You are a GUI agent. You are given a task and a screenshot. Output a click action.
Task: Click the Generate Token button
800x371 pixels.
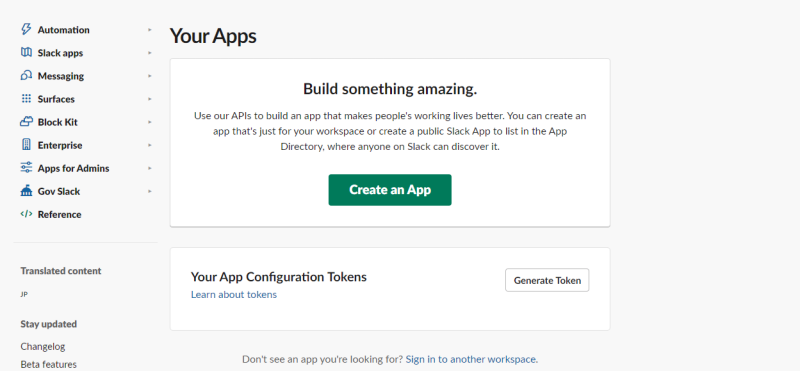[x=547, y=280]
